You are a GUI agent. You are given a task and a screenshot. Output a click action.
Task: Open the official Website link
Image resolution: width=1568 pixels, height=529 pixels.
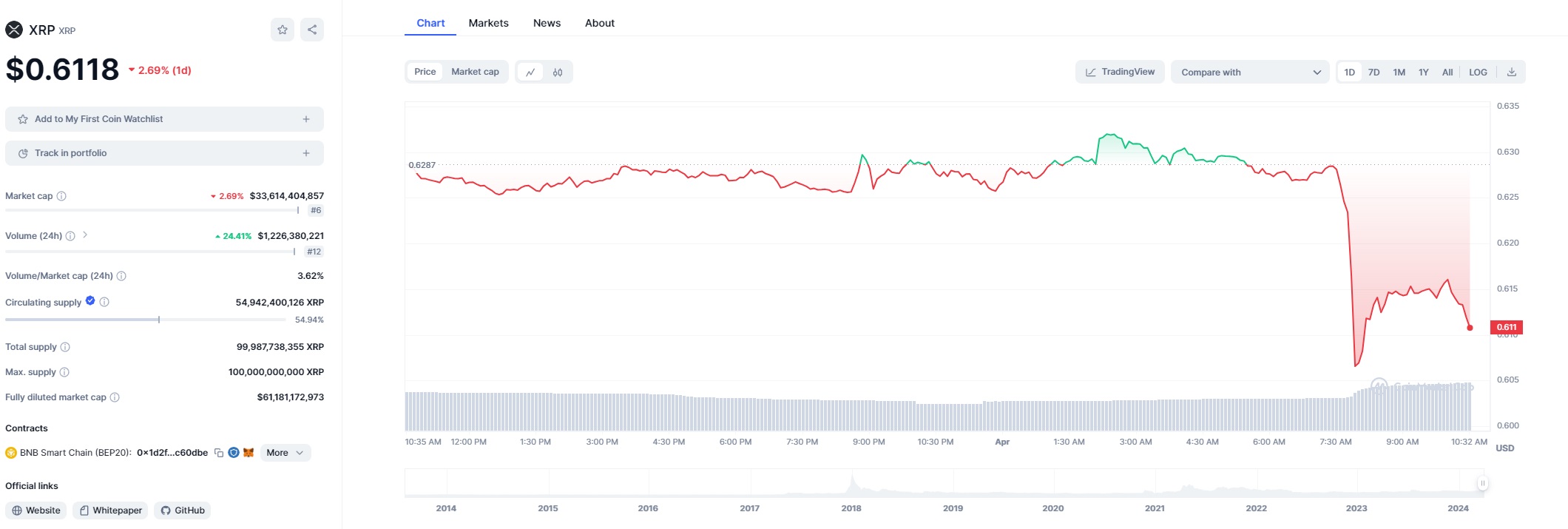pos(36,511)
